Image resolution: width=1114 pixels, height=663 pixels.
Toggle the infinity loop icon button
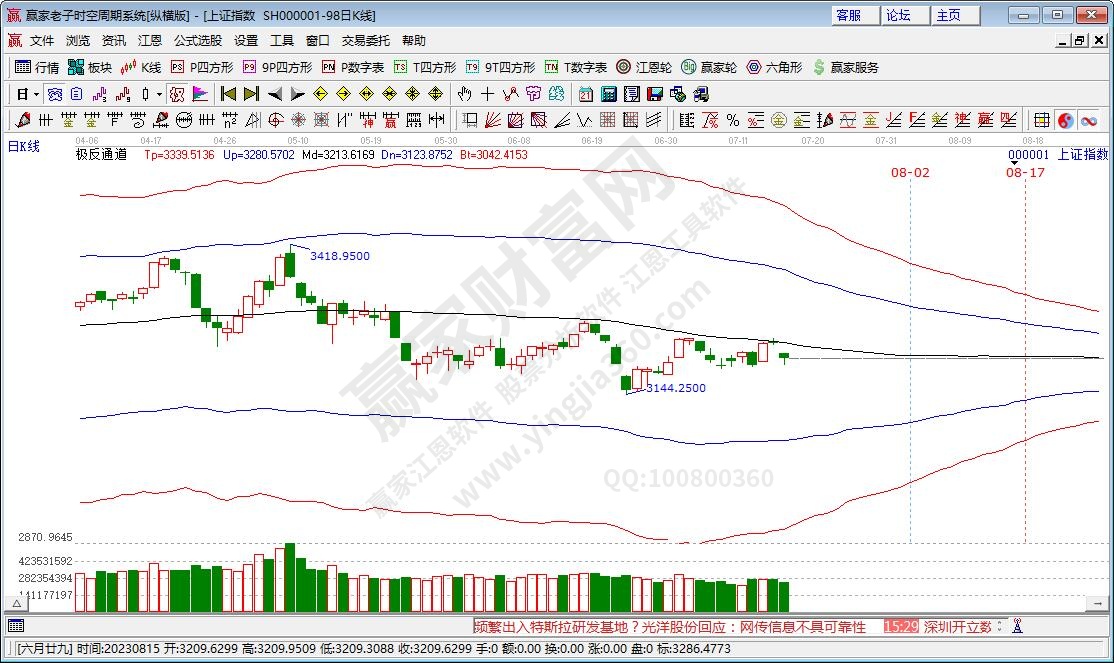[x=1088, y=120]
